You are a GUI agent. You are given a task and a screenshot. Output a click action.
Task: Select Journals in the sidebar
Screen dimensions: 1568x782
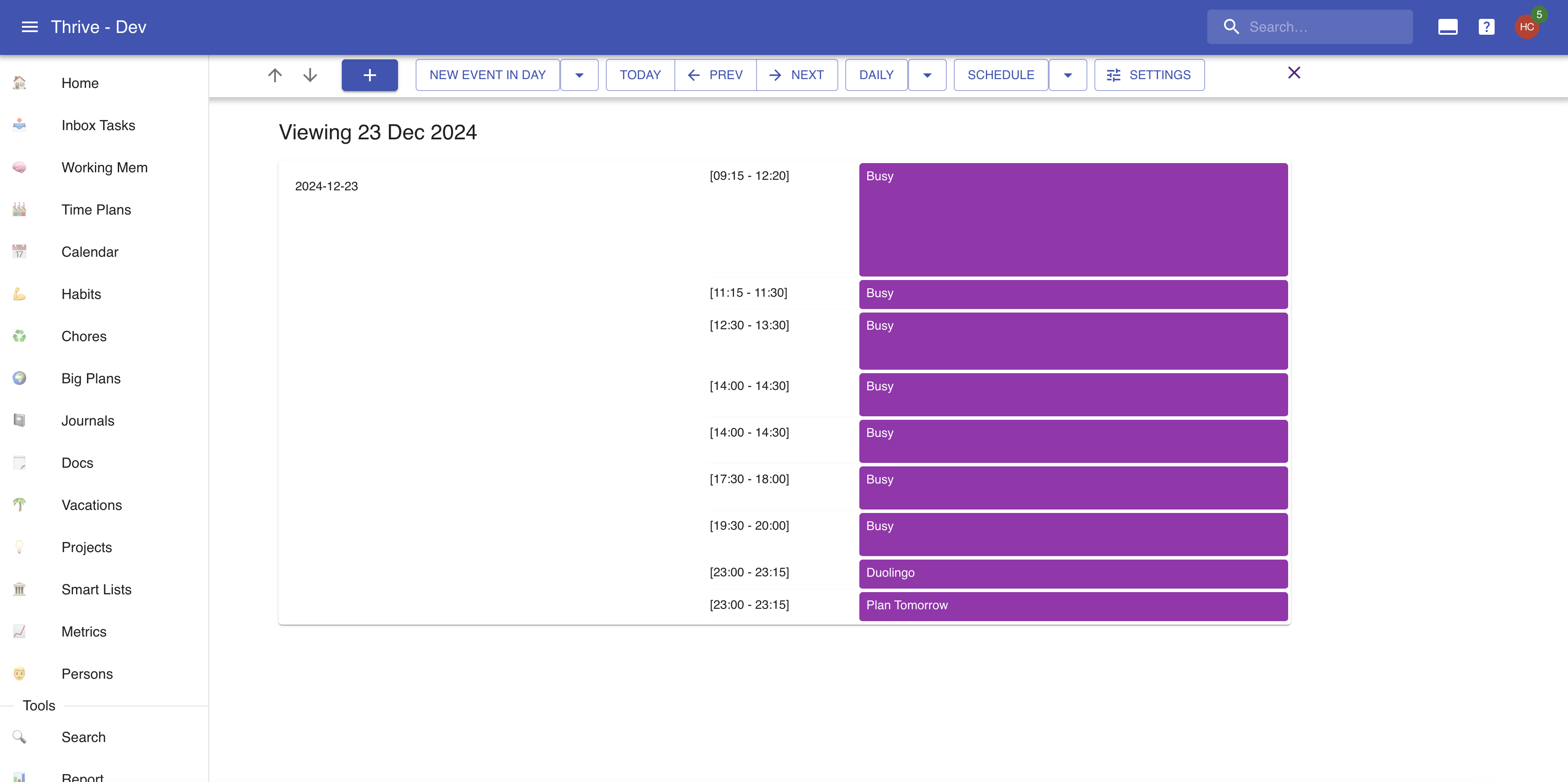point(88,420)
